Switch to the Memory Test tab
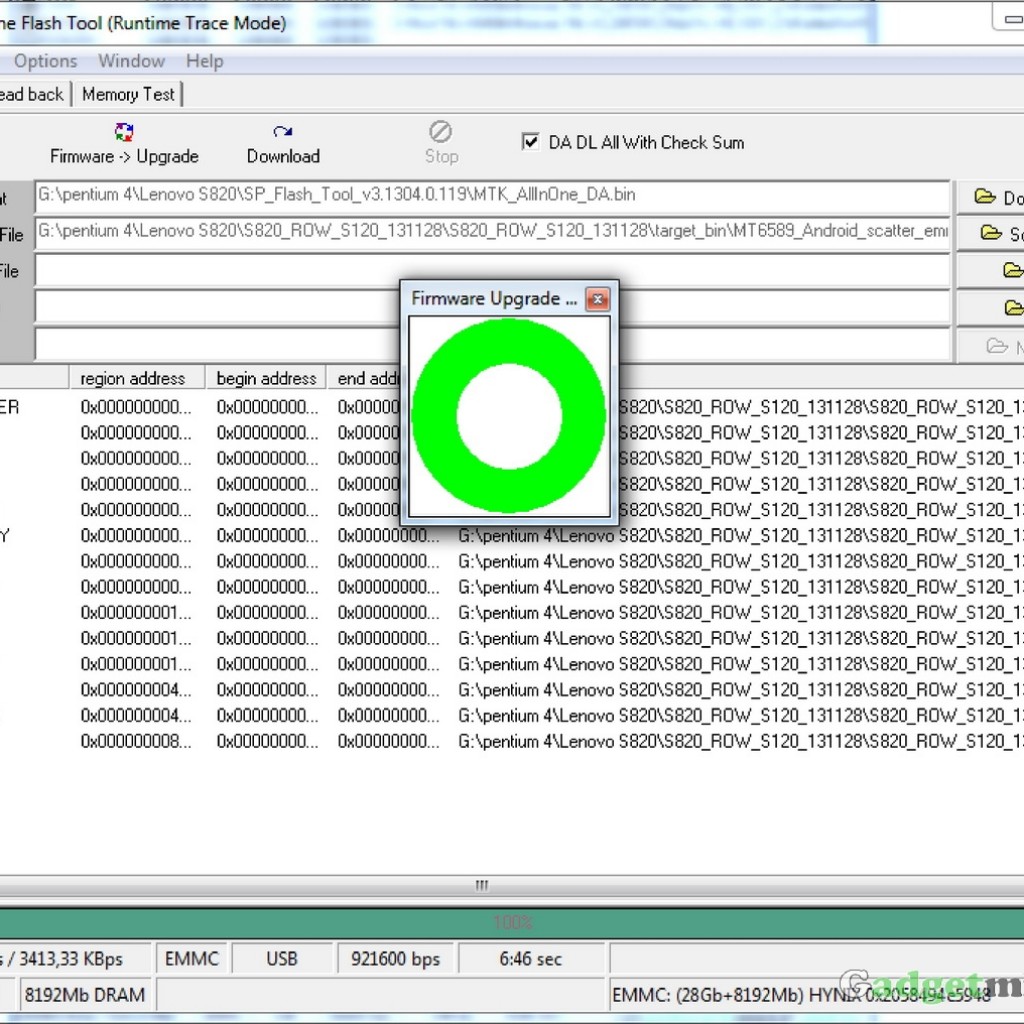The width and height of the screenshot is (1024, 1024). pyautogui.click(x=128, y=94)
